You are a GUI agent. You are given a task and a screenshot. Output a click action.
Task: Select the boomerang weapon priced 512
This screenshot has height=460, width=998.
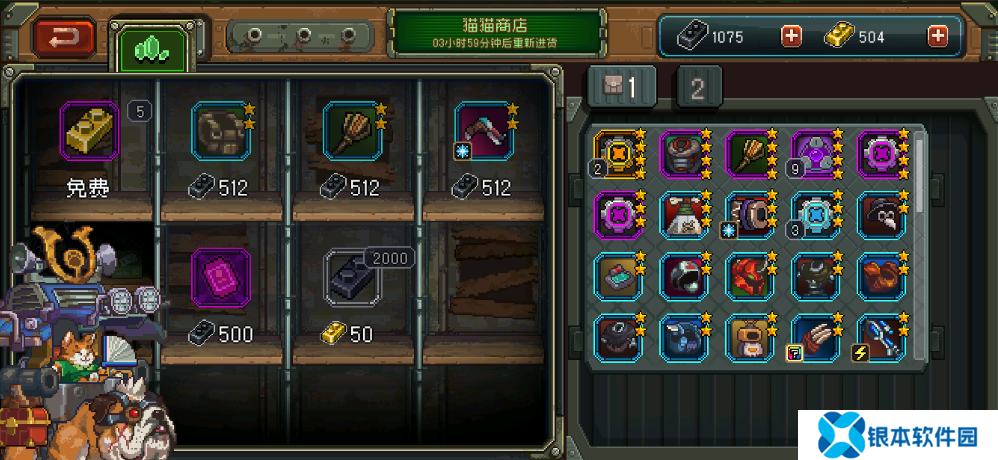coord(484,132)
